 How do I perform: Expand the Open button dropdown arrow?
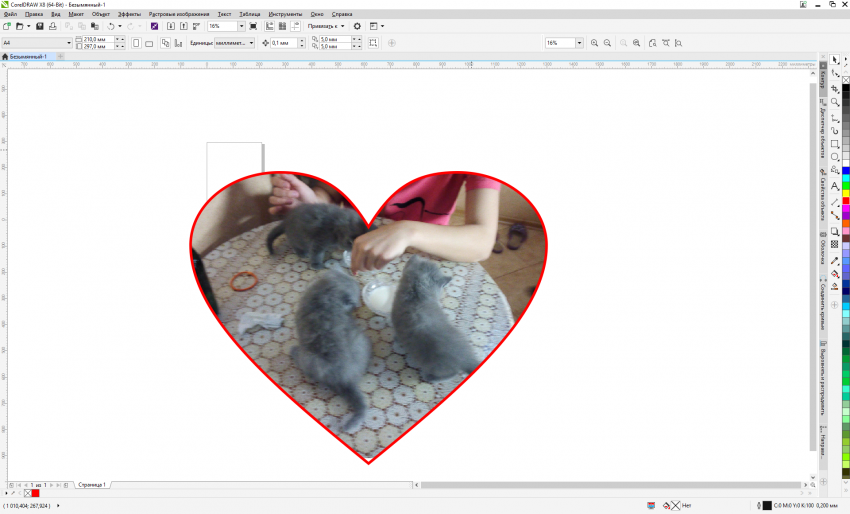pyautogui.click(x=29, y=26)
